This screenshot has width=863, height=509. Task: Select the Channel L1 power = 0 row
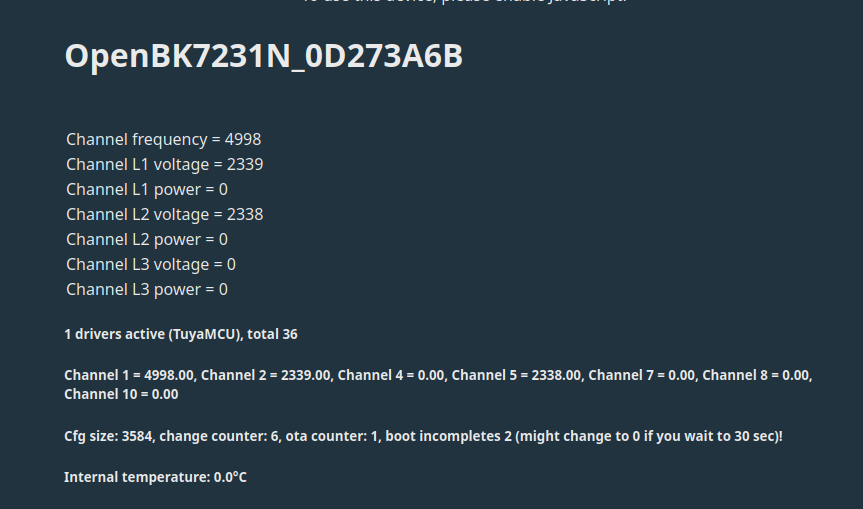click(x=147, y=189)
